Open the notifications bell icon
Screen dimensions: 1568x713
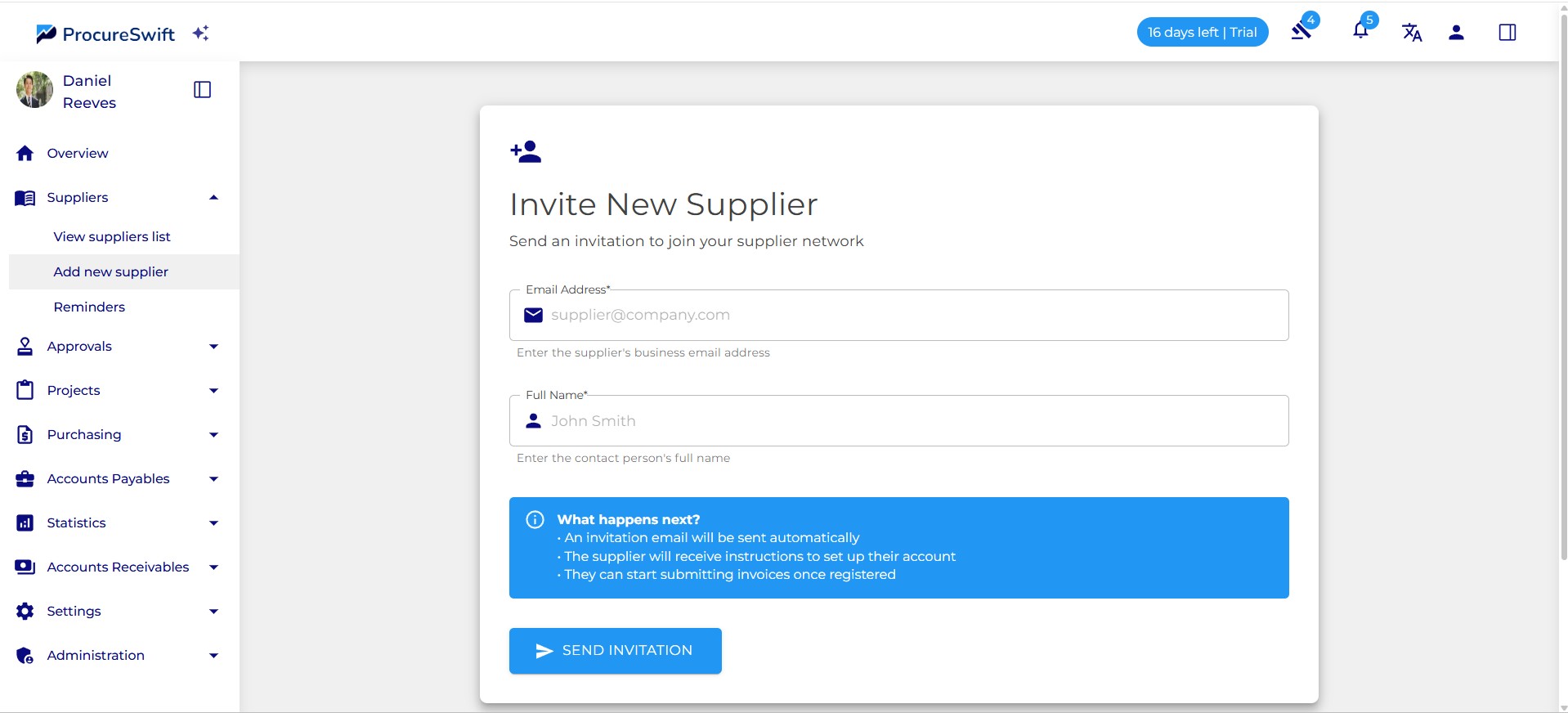click(x=1360, y=32)
